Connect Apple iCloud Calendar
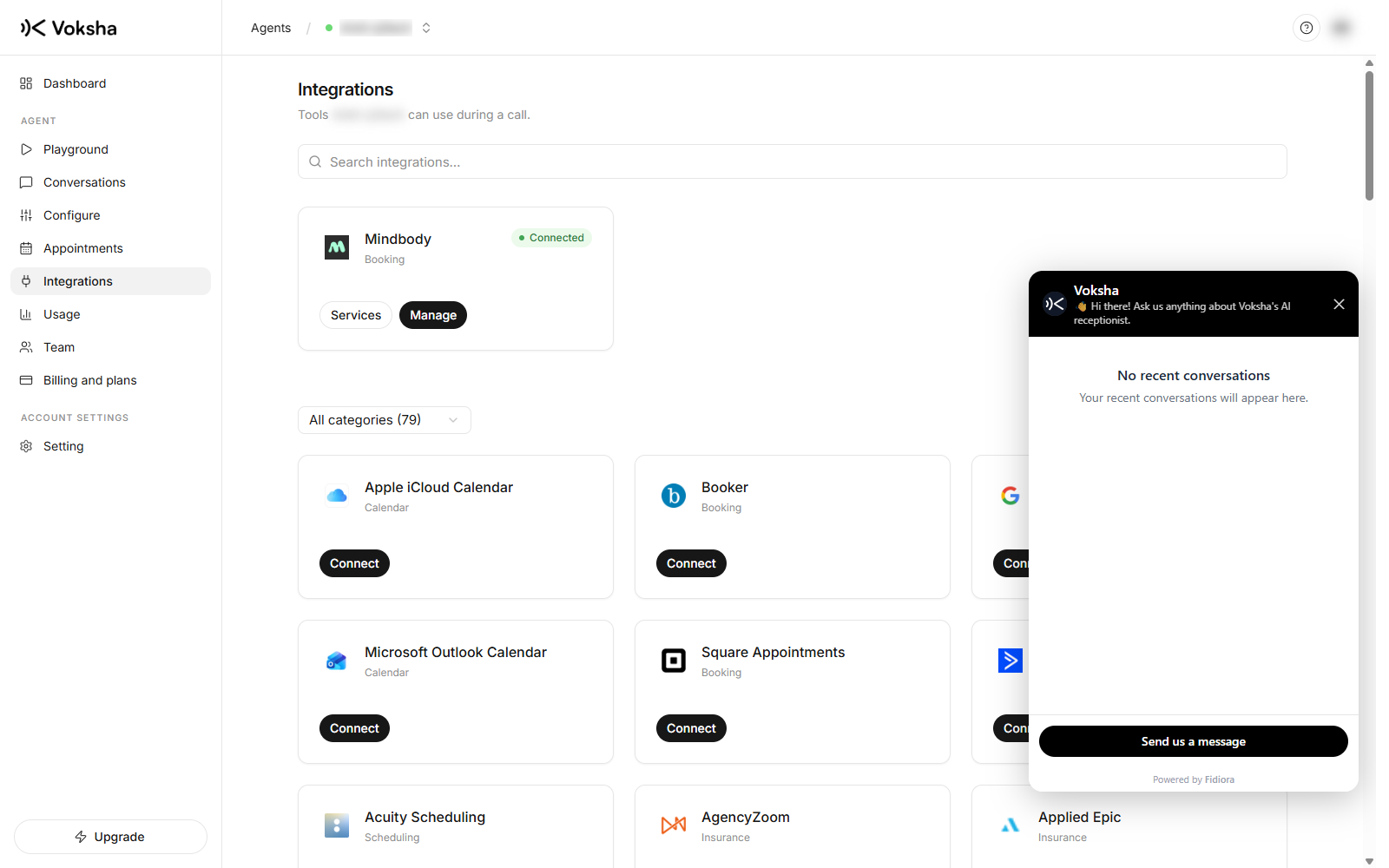The height and width of the screenshot is (868, 1389). (354, 563)
